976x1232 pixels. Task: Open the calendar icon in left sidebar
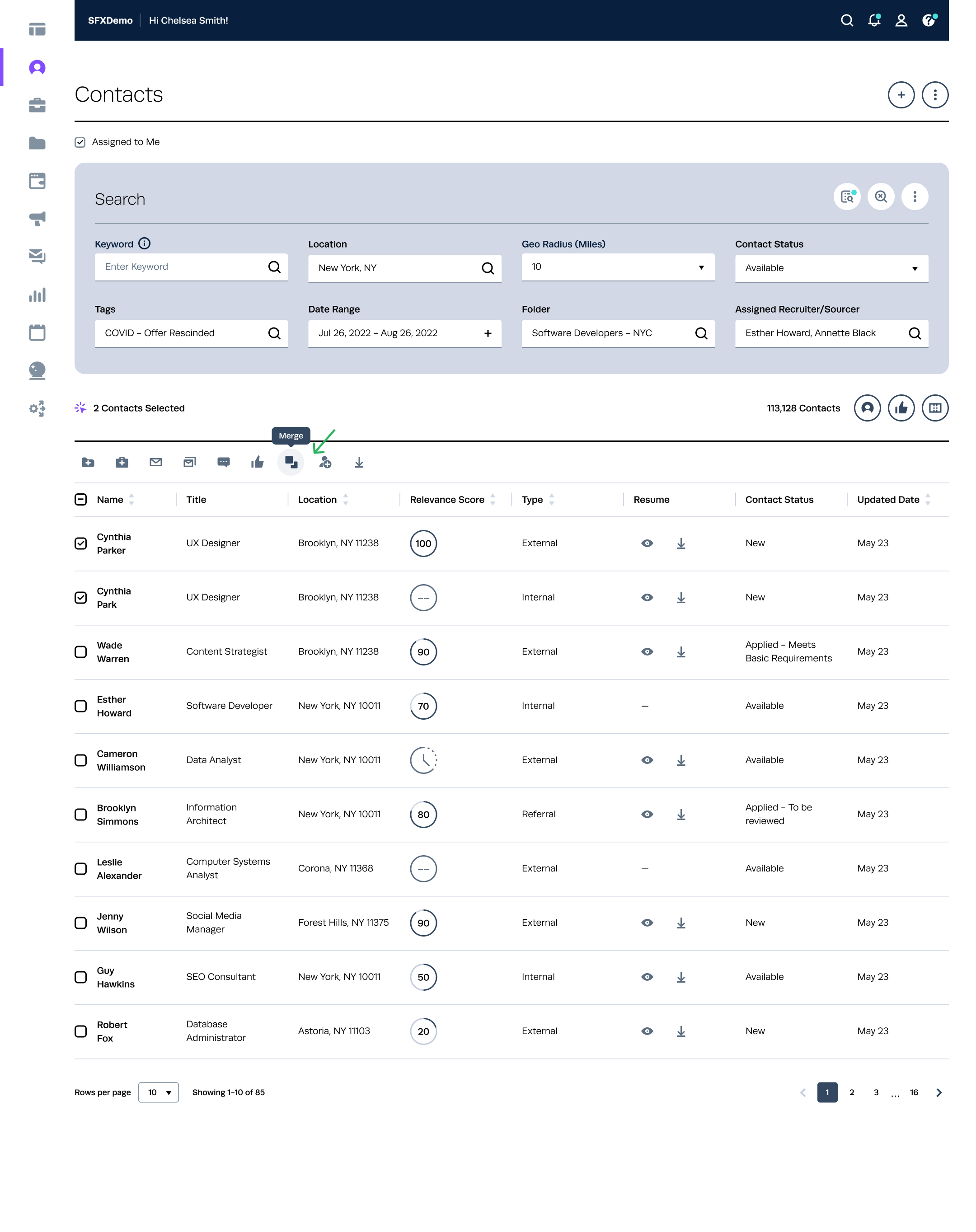pyautogui.click(x=37, y=333)
